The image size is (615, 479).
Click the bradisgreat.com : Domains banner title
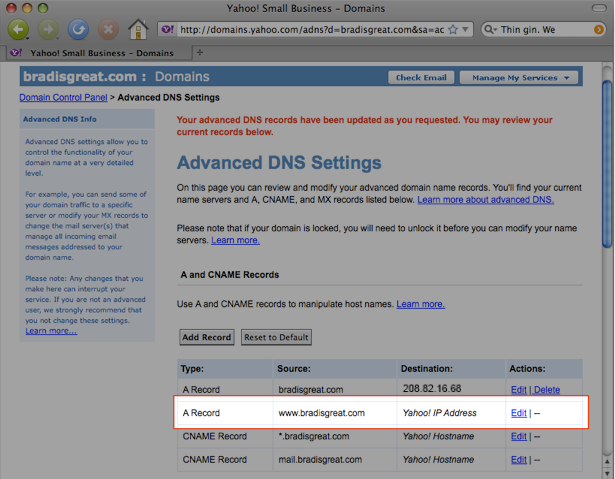coord(116,76)
